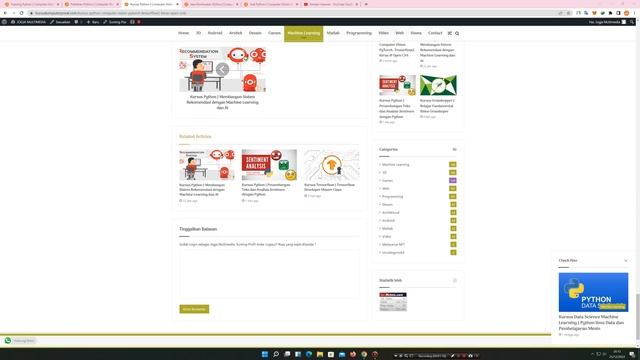The height and width of the screenshot is (360, 640).
Task: Open a new browser tab with plus
Action: point(366,4)
